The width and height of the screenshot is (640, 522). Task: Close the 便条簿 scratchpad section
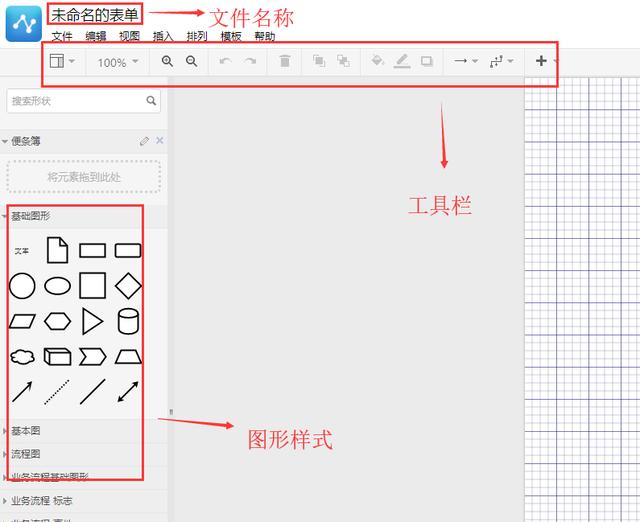click(160, 140)
